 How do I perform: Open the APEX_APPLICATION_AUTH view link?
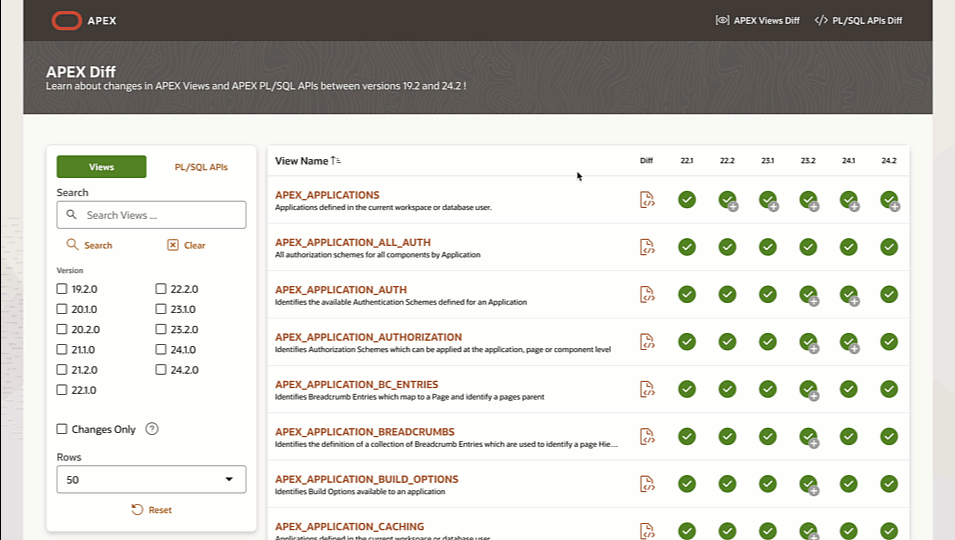click(x=341, y=290)
